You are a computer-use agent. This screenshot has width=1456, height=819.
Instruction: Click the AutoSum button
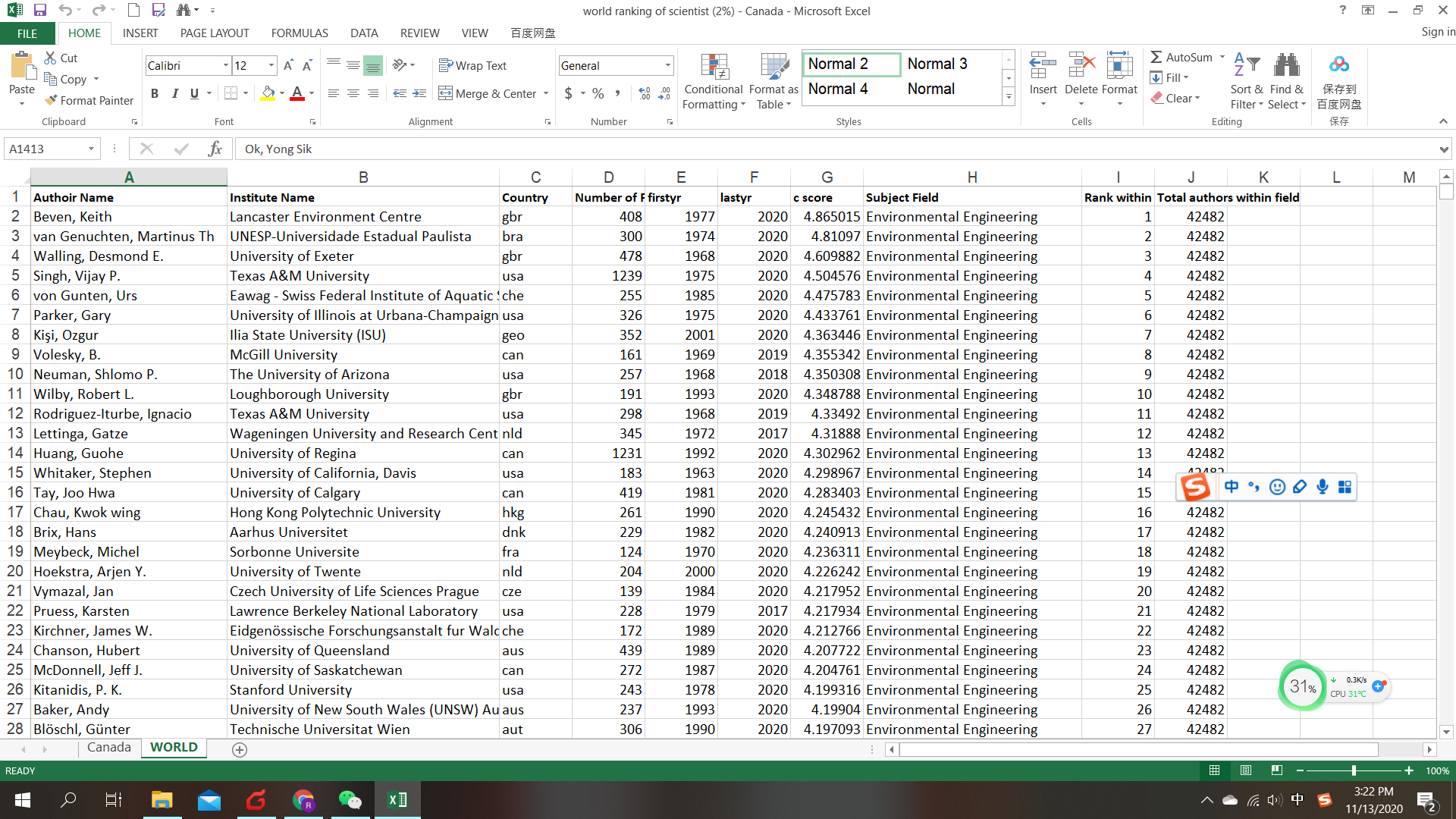click(x=1181, y=58)
